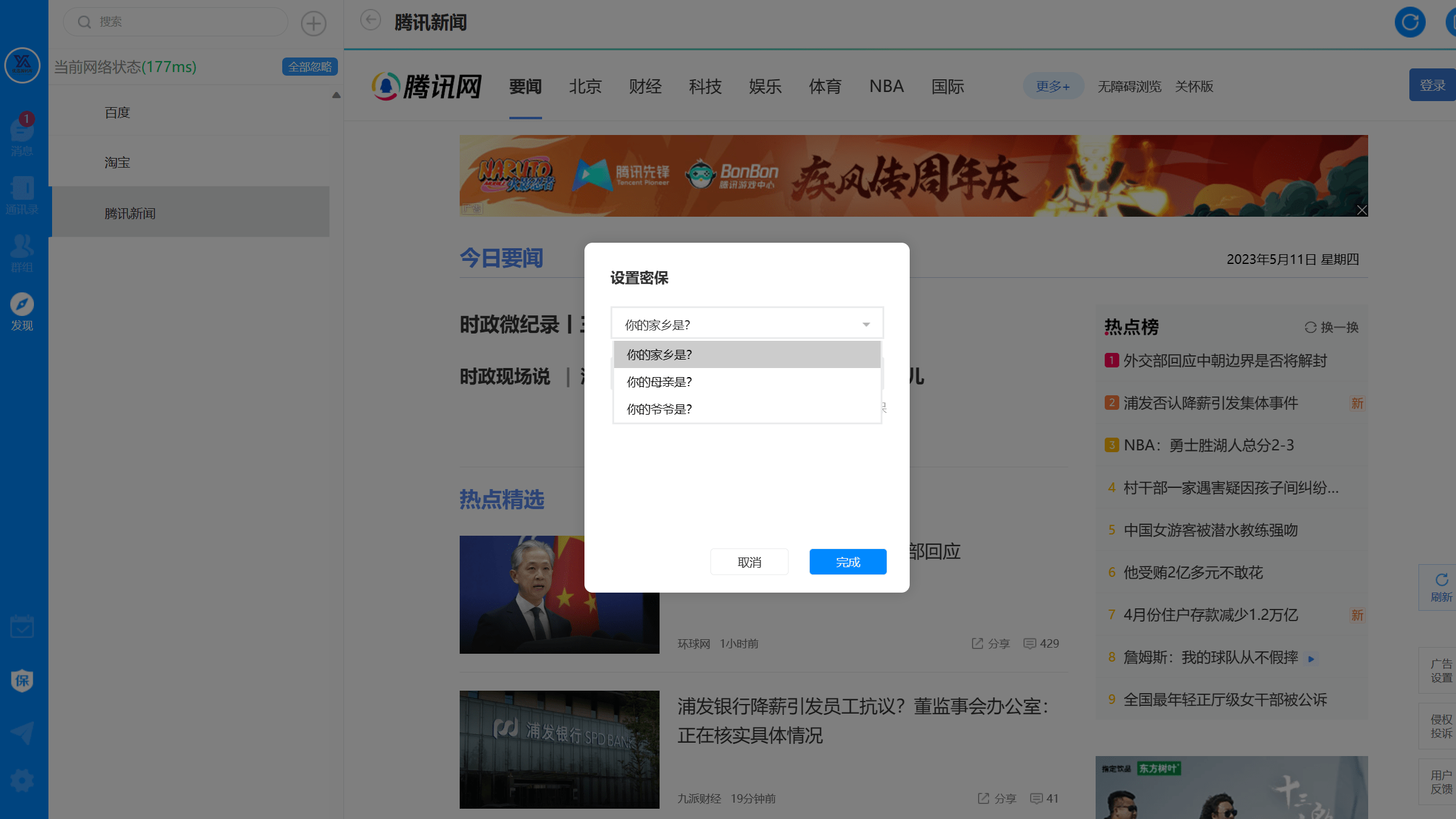This screenshot has width=1456, height=819.
Task: Click the user avatar logo in sidebar
Action: 22,65
